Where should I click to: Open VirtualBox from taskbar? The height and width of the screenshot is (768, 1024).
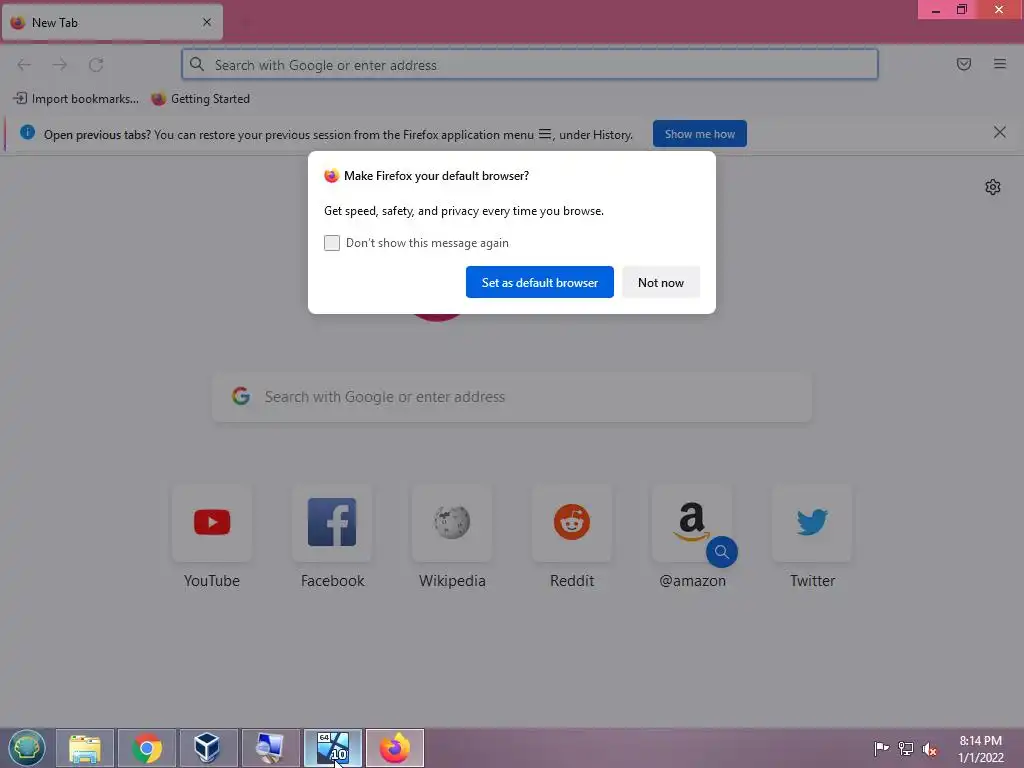point(208,748)
